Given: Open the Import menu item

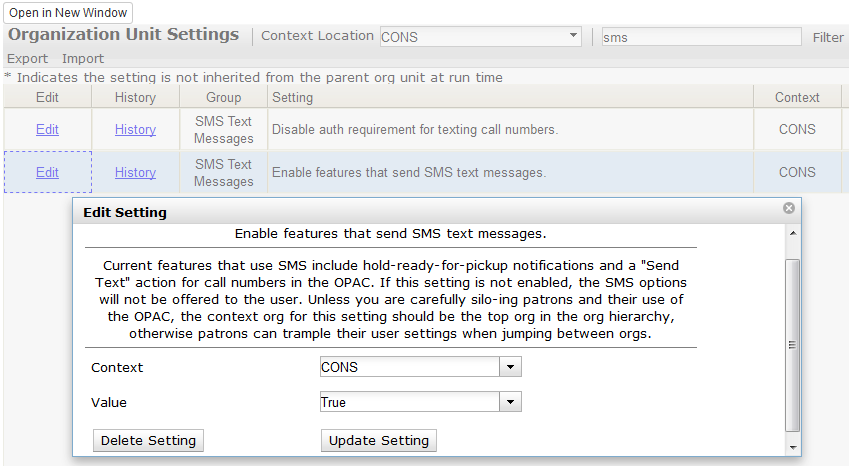Looking at the screenshot, I should tap(83, 58).
